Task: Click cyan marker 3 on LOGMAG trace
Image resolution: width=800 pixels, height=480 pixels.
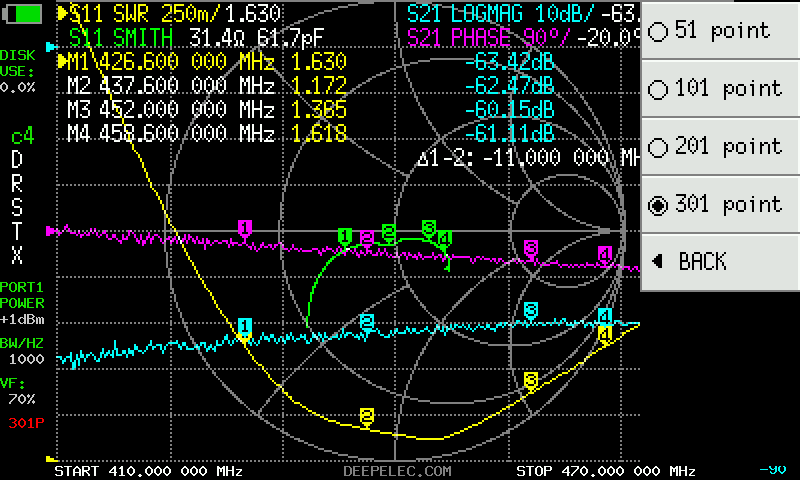Action: pos(531,311)
